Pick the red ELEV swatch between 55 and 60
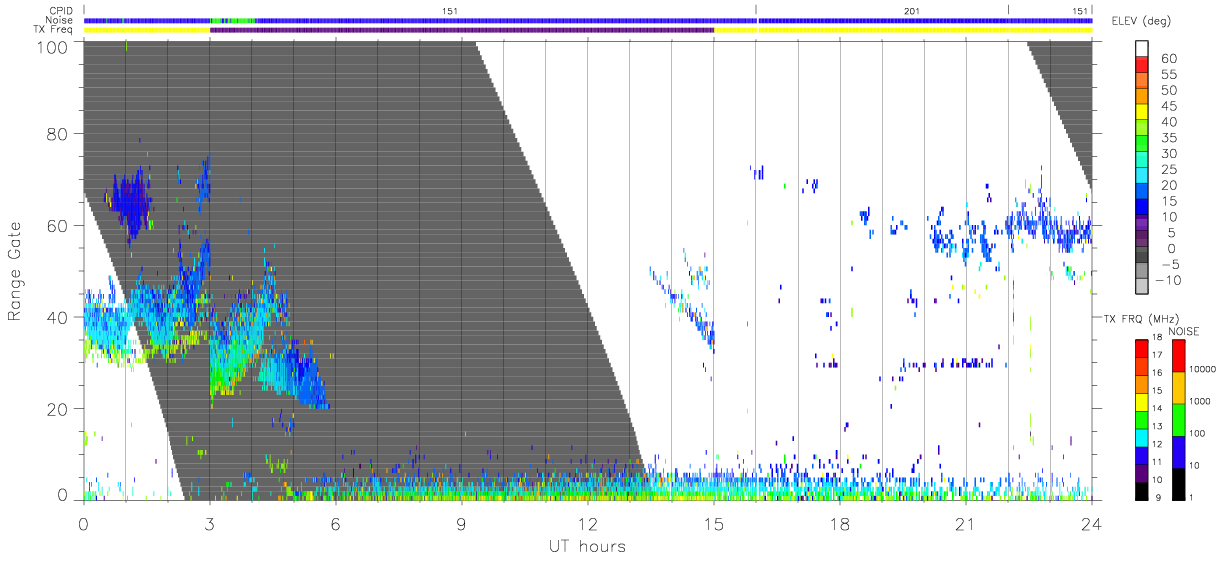 (1143, 66)
